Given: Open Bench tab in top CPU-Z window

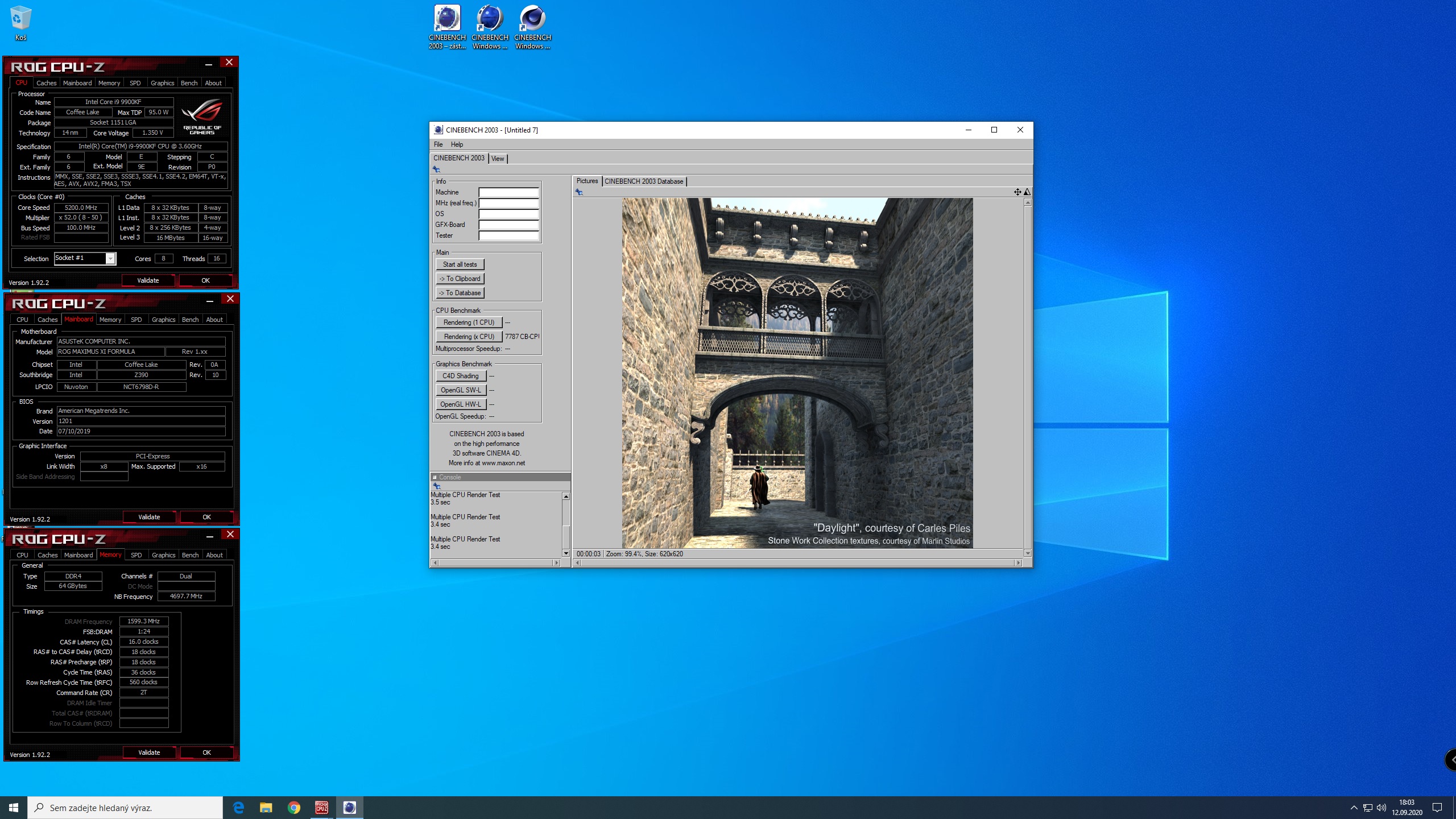Looking at the screenshot, I should tap(189, 83).
